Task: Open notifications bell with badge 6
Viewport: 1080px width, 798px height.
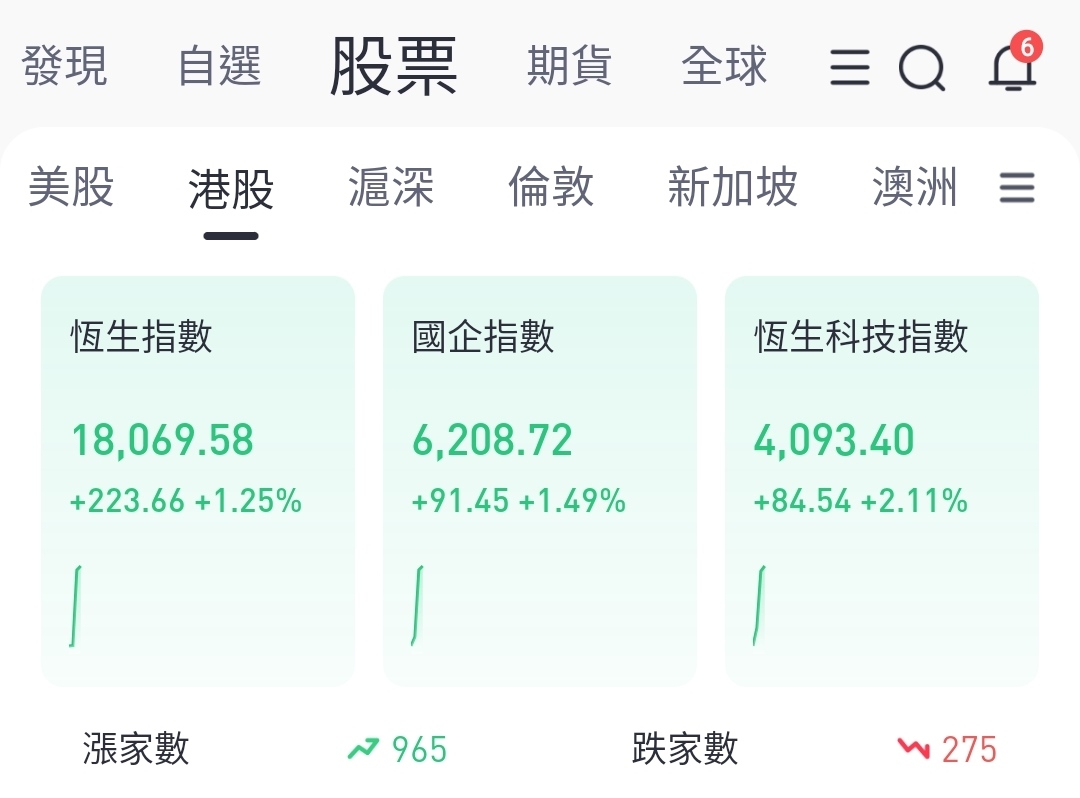Action: click(x=1015, y=62)
